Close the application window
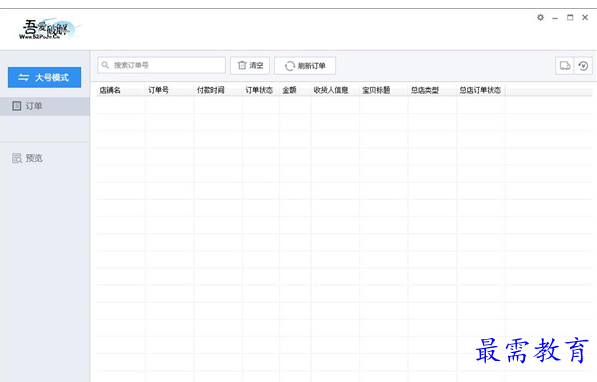597x382 pixels. (585, 18)
